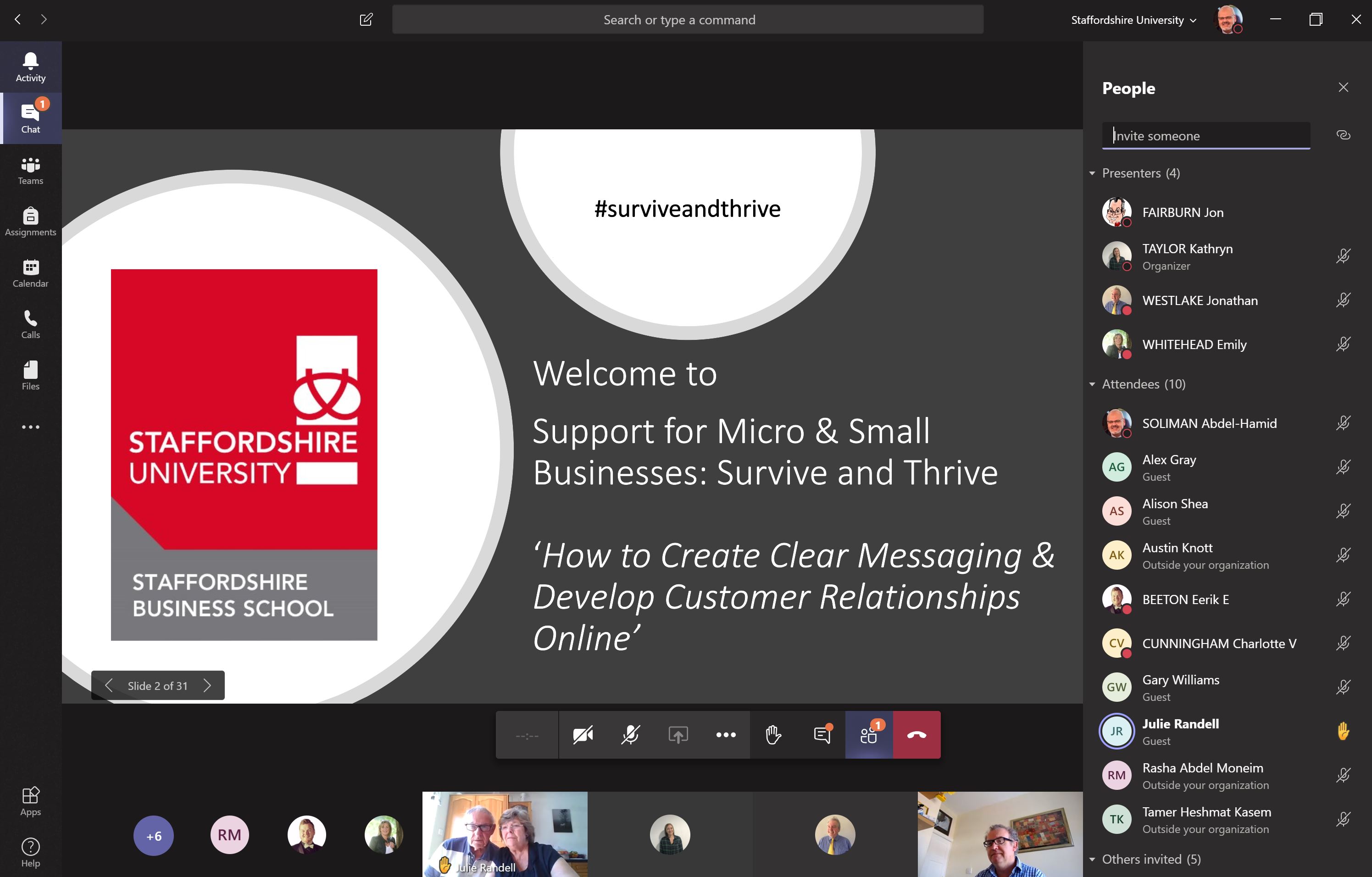Screen dimensions: 1372x877
Task: Open the Calendar view
Action: [31, 273]
